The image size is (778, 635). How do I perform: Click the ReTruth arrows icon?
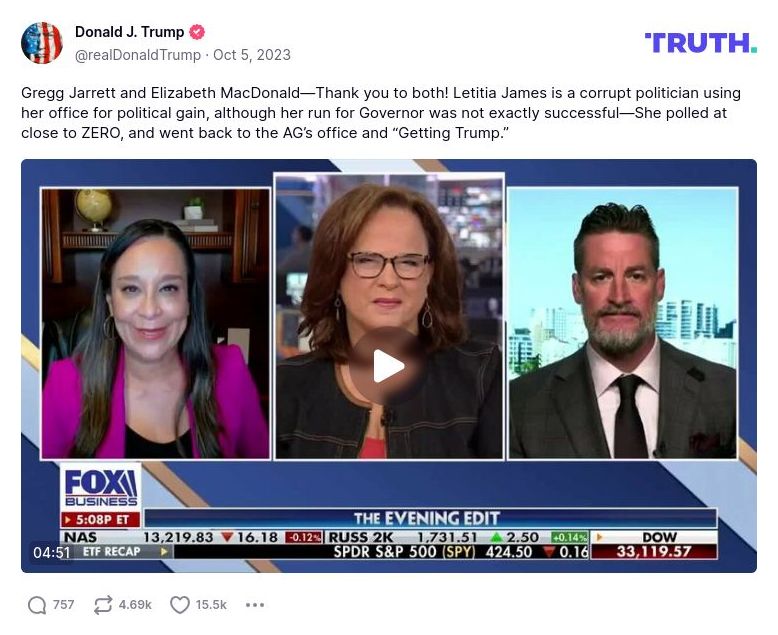[103, 605]
